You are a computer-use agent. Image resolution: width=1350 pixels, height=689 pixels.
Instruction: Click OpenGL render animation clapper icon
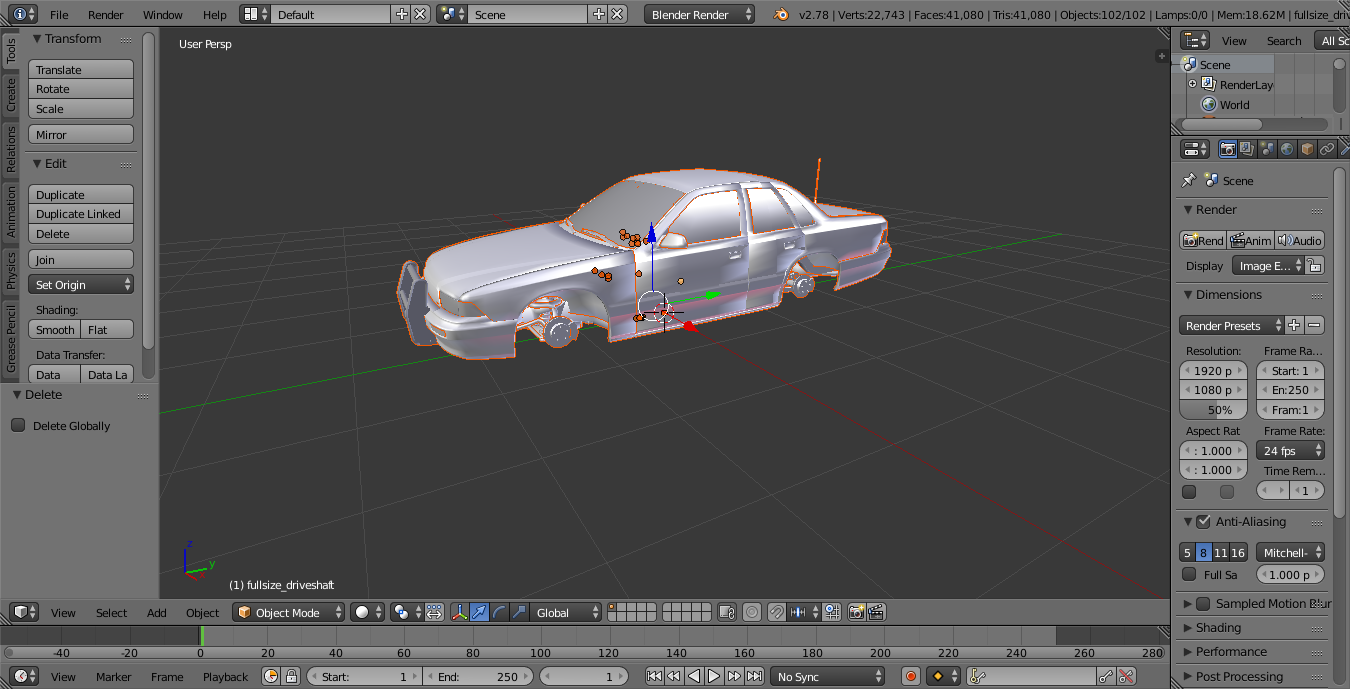[x=876, y=612]
